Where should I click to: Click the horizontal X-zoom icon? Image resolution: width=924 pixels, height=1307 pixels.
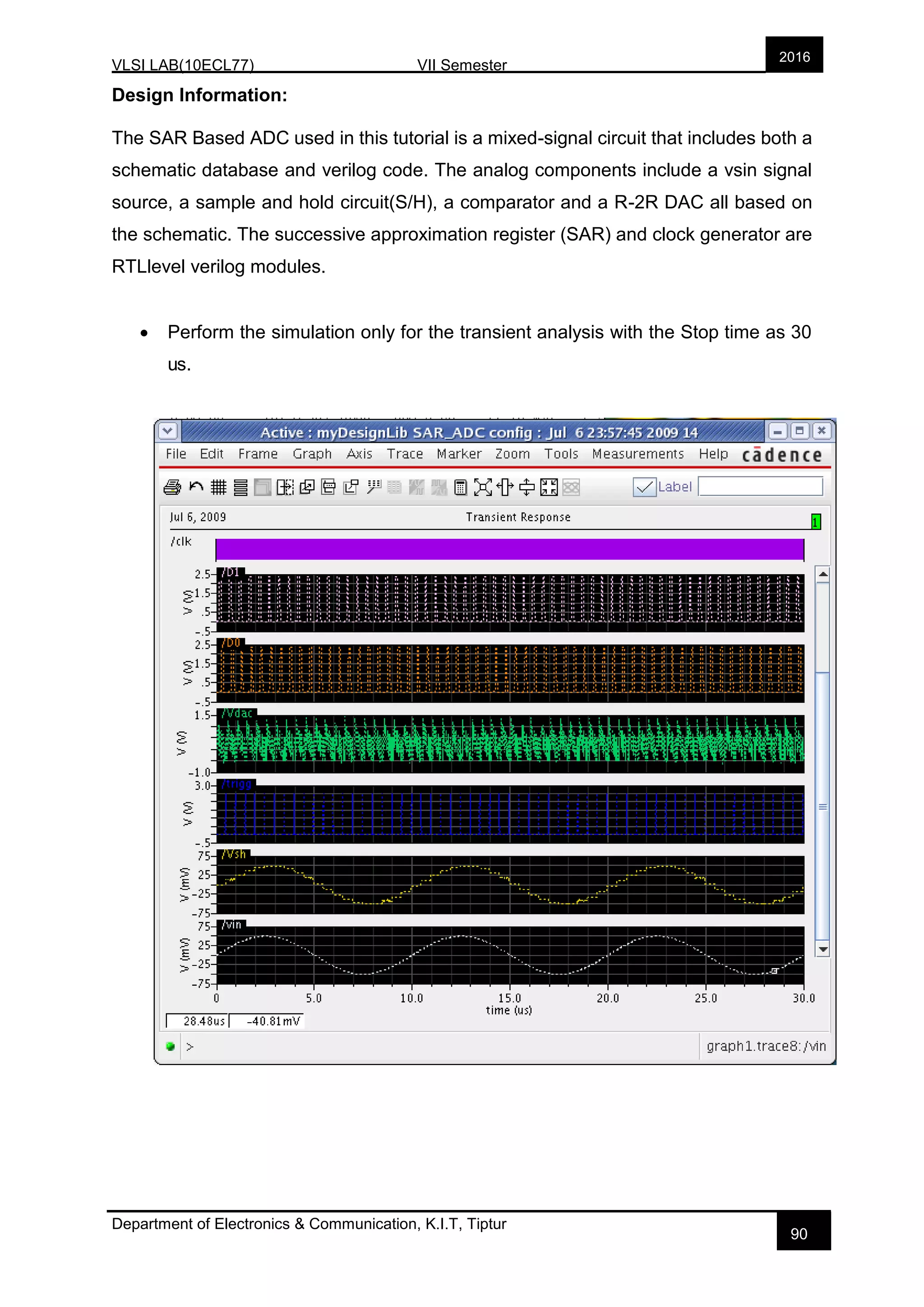point(505,487)
